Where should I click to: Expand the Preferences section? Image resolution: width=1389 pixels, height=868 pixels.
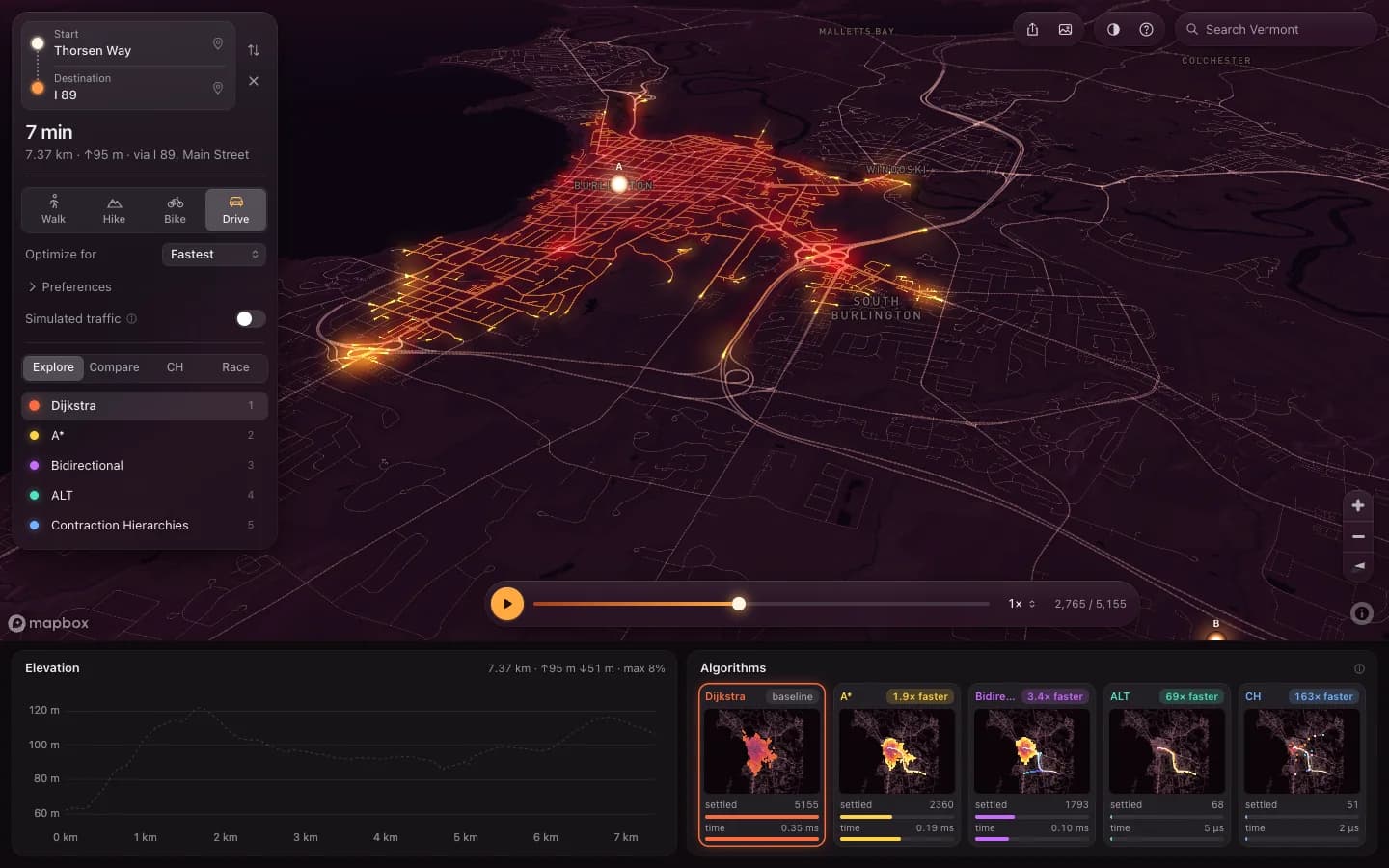(x=69, y=286)
